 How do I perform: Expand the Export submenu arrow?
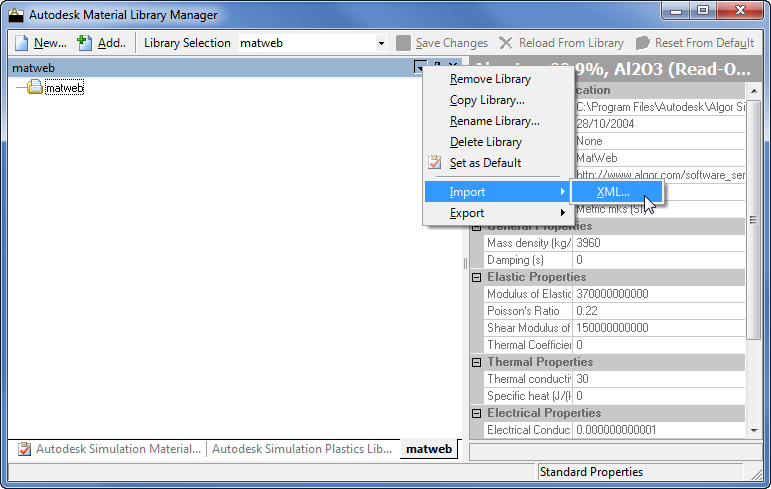pos(562,213)
